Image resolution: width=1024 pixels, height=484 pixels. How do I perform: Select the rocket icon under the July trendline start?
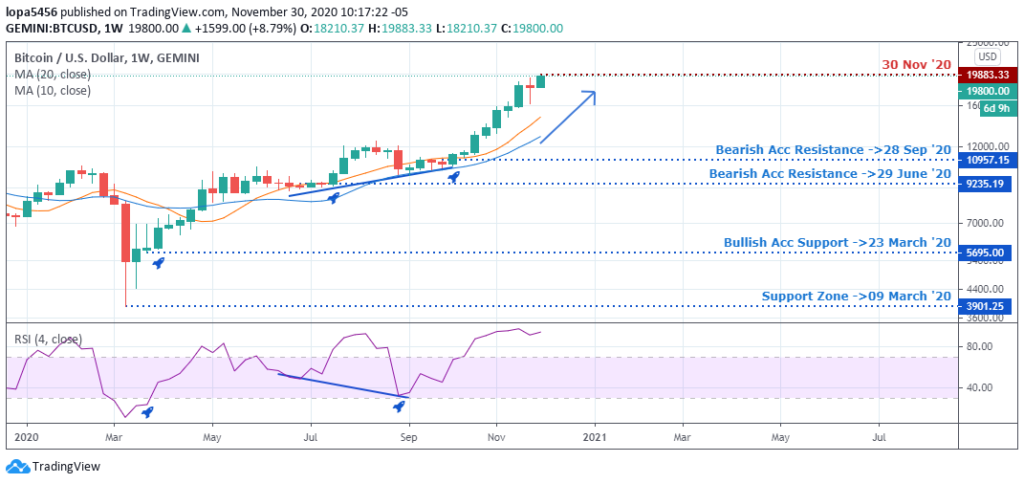332,198
